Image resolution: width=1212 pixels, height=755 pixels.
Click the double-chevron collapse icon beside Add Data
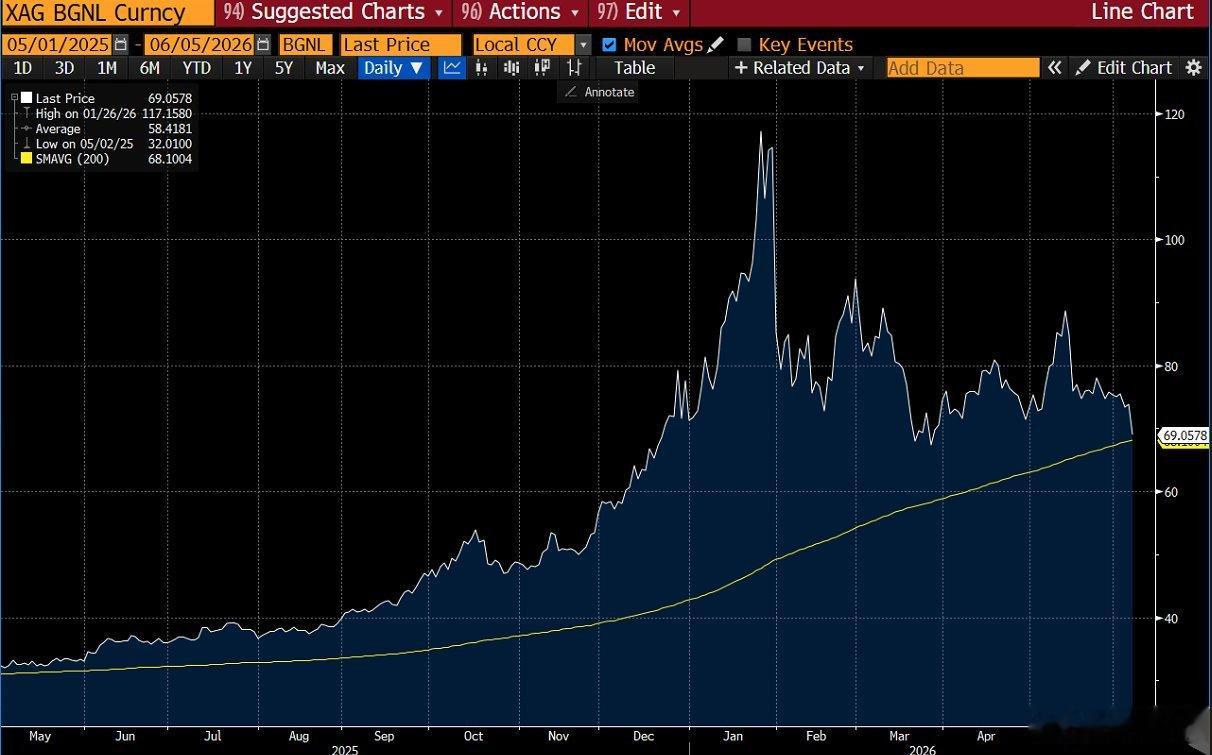point(1054,68)
